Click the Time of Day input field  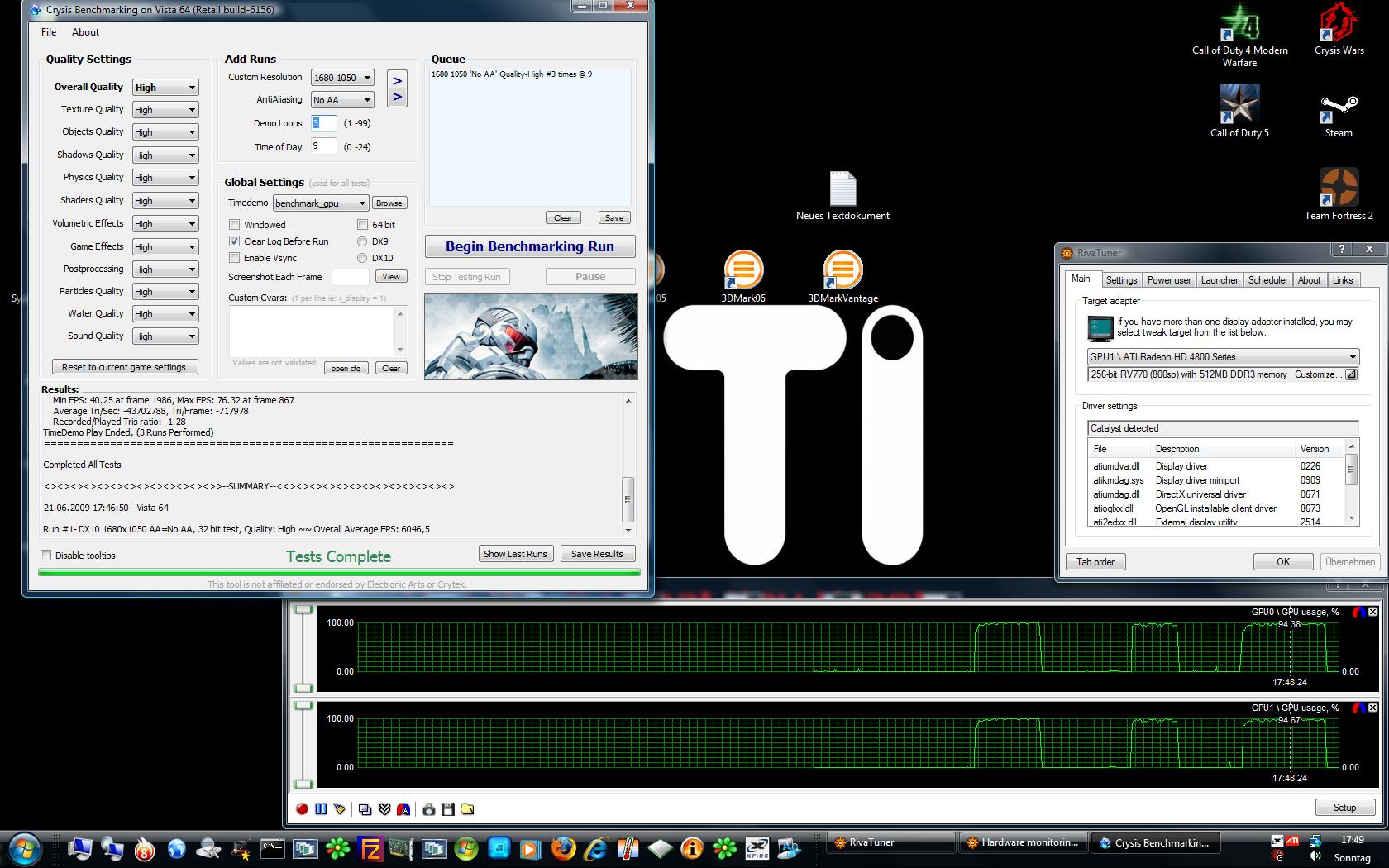click(x=323, y=146)
